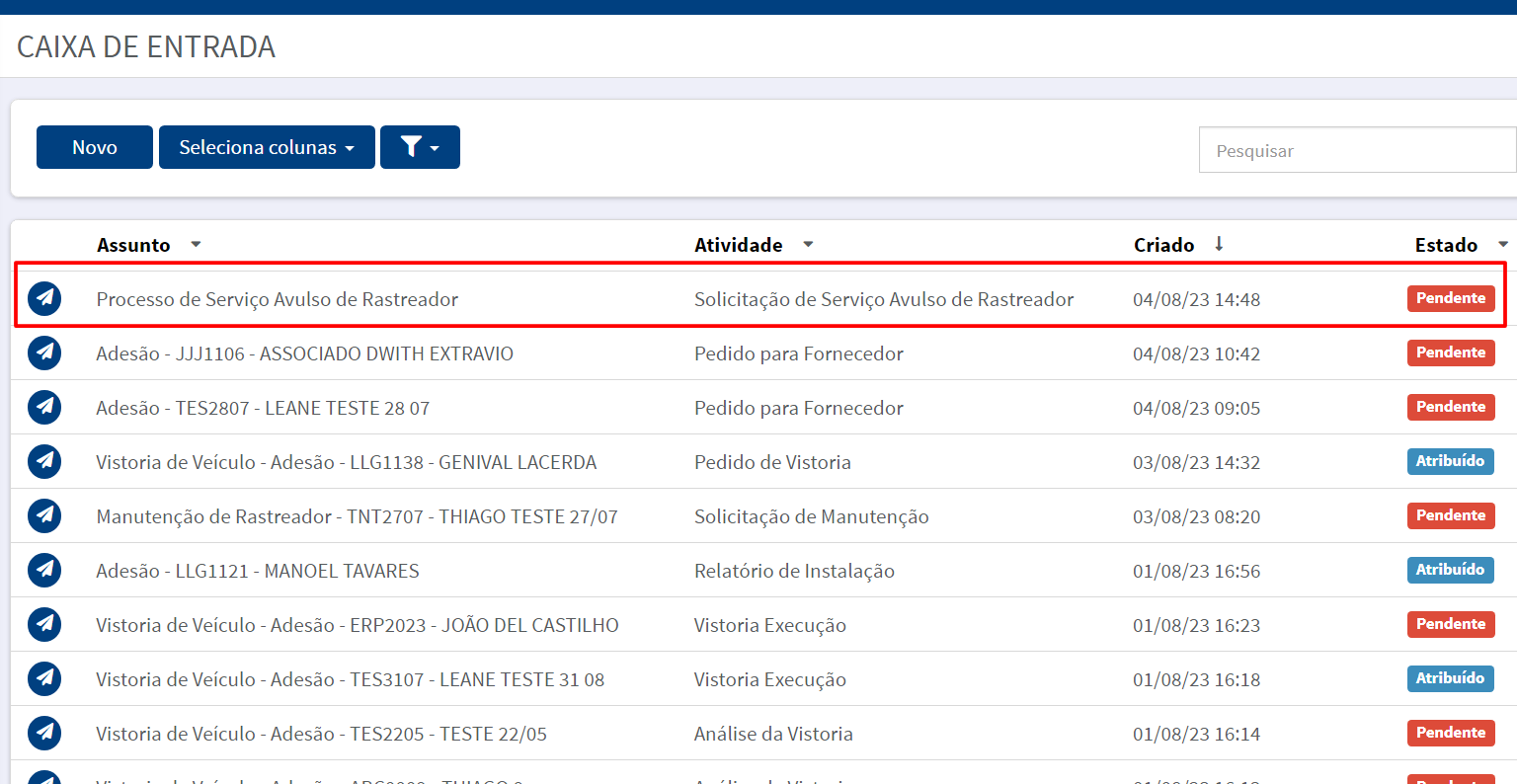Click Pendente badge dated 04/08/23 14:48

(1451, 298)
